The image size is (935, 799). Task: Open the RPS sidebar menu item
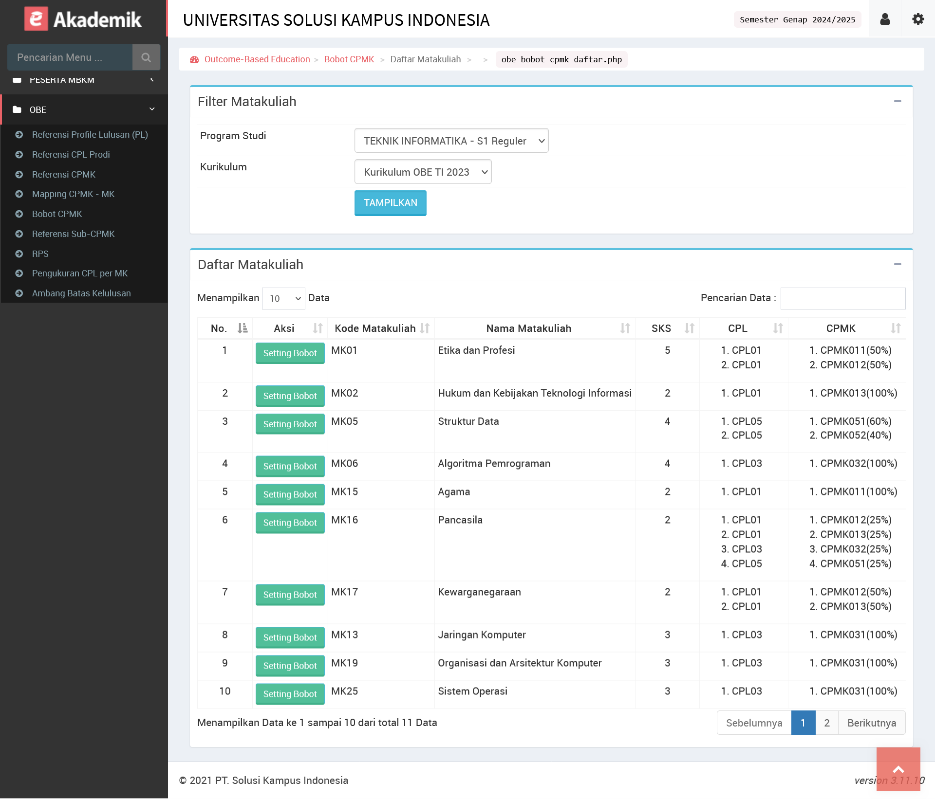[40, 254]
